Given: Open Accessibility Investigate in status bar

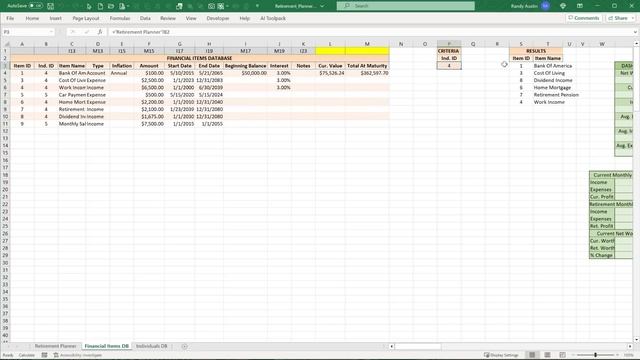Looking at the screenshot, I should (x=78, y=355).
